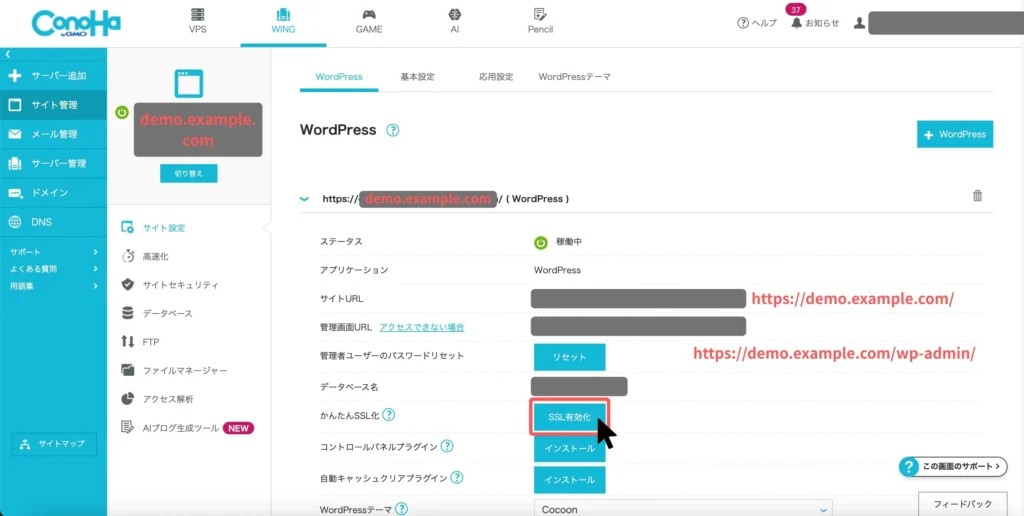This screenshot has height=516, width=1024.
Task: Click 切り替え site switch button
Action: (x=189, y=174)
